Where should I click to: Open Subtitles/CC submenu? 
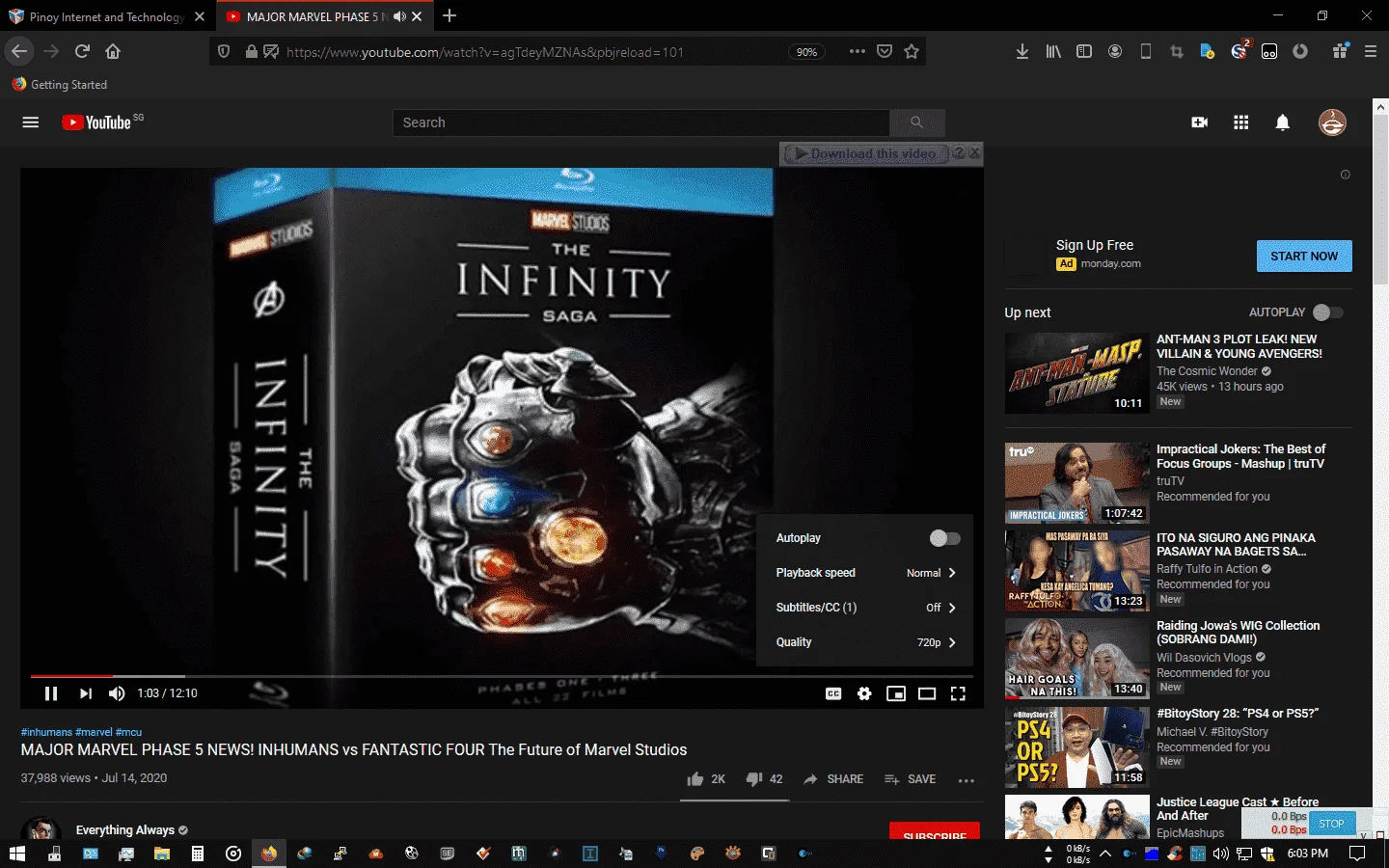tap(865, 608)
